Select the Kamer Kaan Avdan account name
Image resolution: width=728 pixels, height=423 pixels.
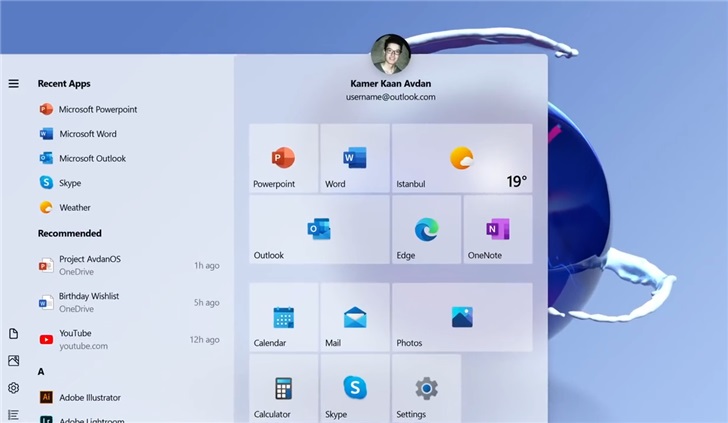point(390,84)
